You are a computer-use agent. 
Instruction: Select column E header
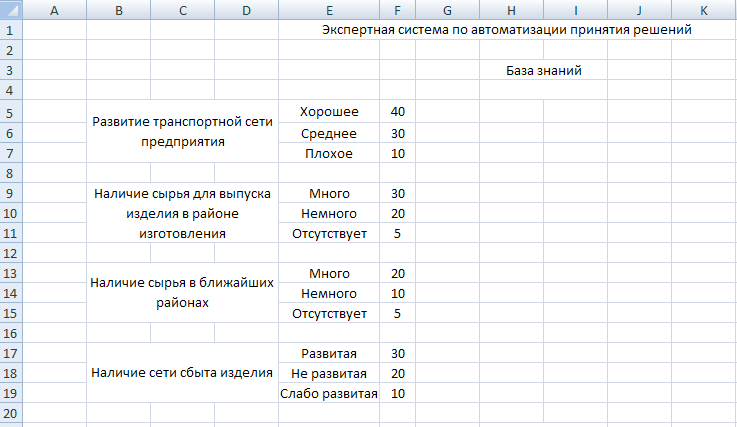[x=329, y=10]
